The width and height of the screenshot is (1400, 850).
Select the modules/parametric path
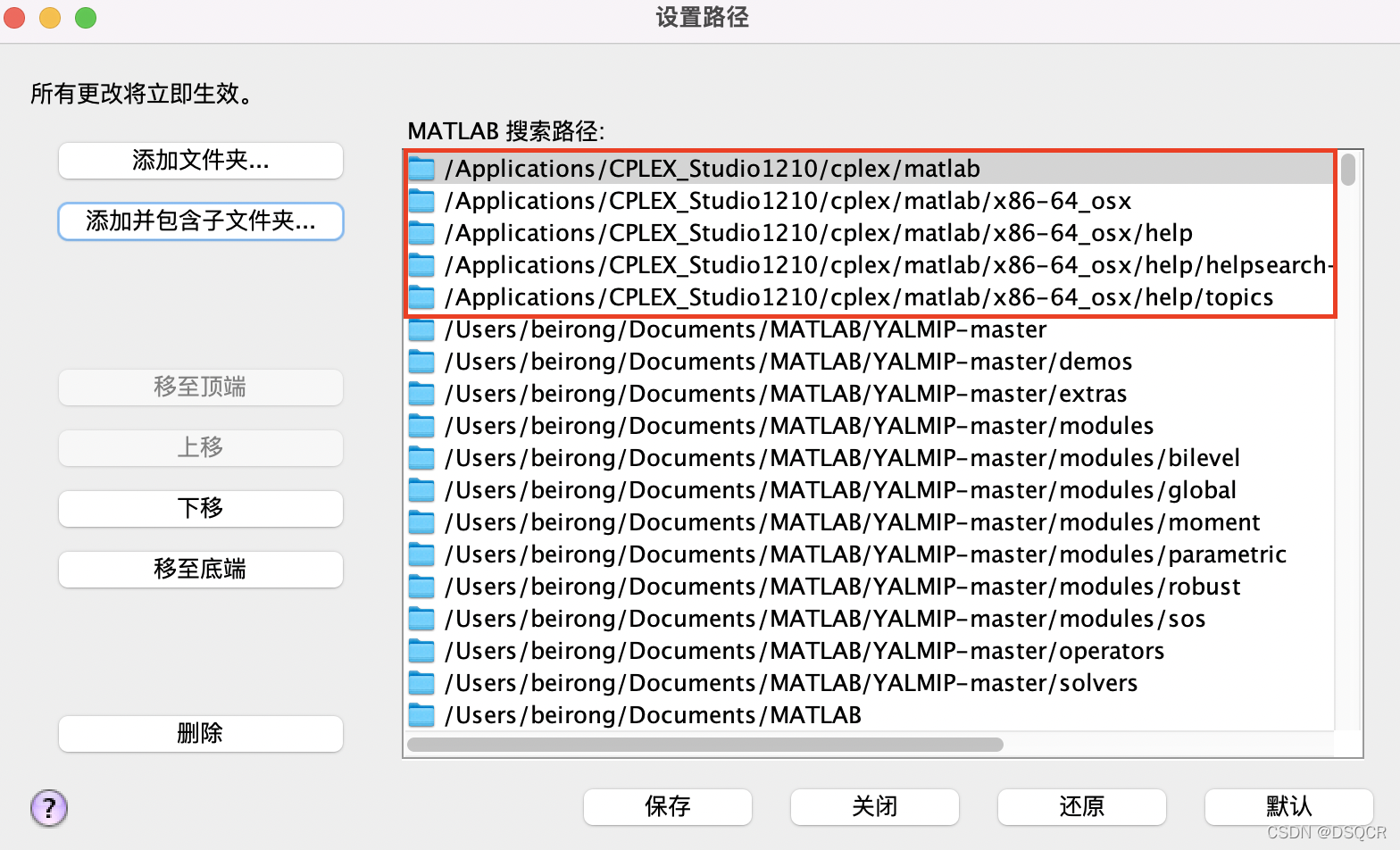(x=871, y=554)
